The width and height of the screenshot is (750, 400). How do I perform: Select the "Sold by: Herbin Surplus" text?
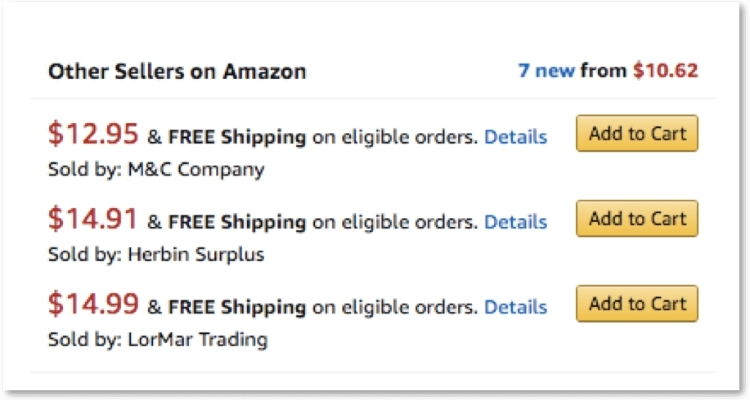(x=156, y=254)
